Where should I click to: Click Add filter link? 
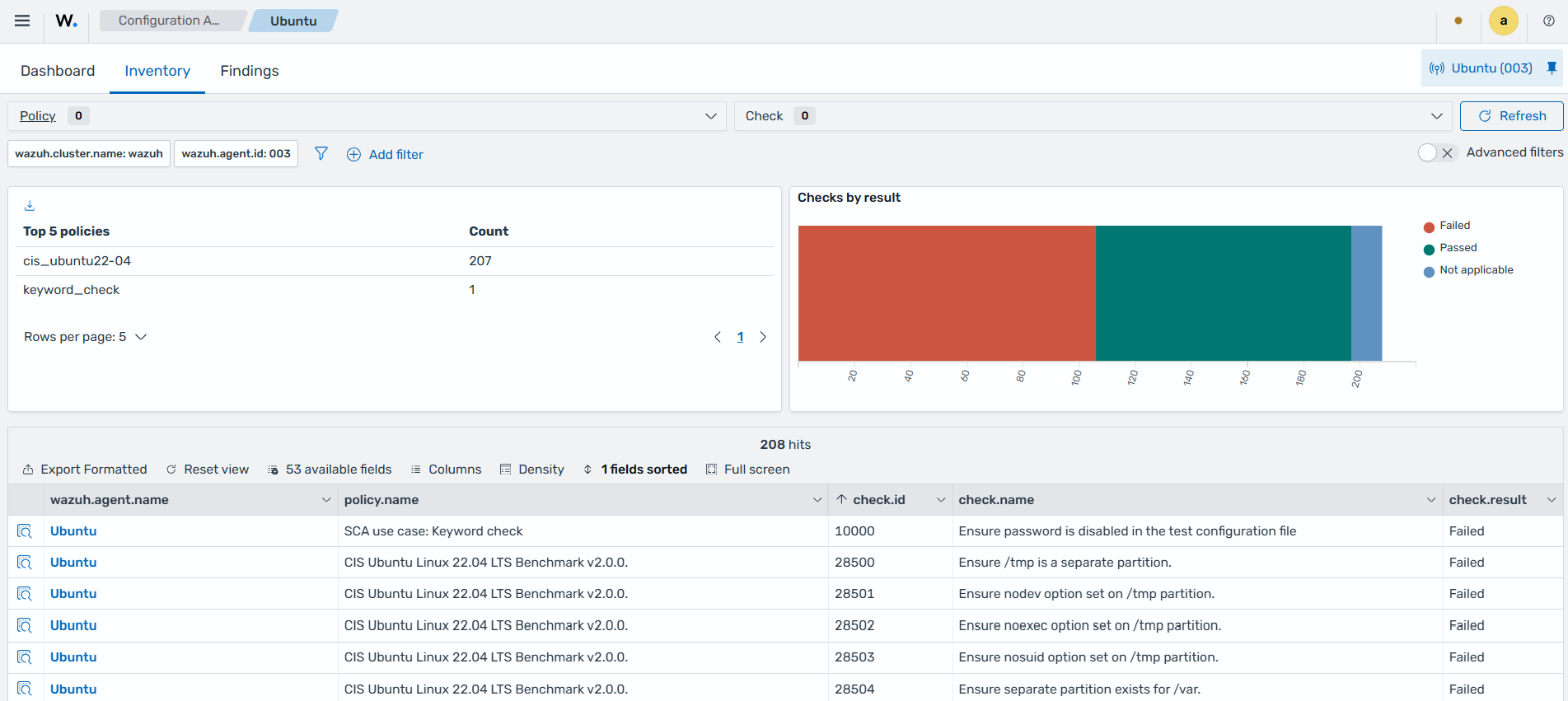click(x=396, y=154)
